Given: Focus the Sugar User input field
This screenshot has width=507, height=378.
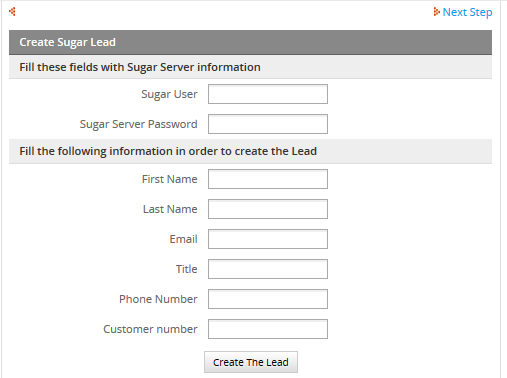Looking at the screenshot, I should coord(268,94).
